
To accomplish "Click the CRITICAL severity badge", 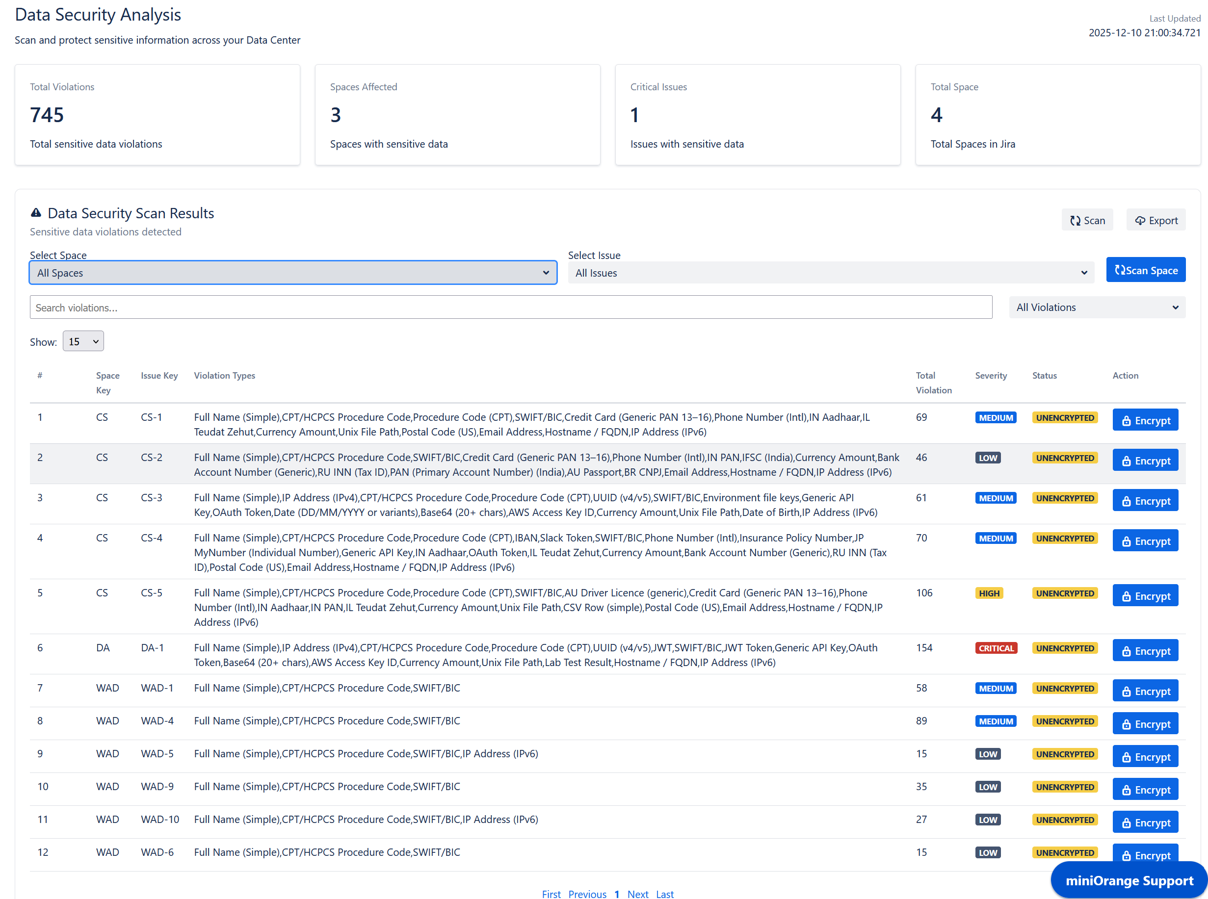I will (995, 648).
